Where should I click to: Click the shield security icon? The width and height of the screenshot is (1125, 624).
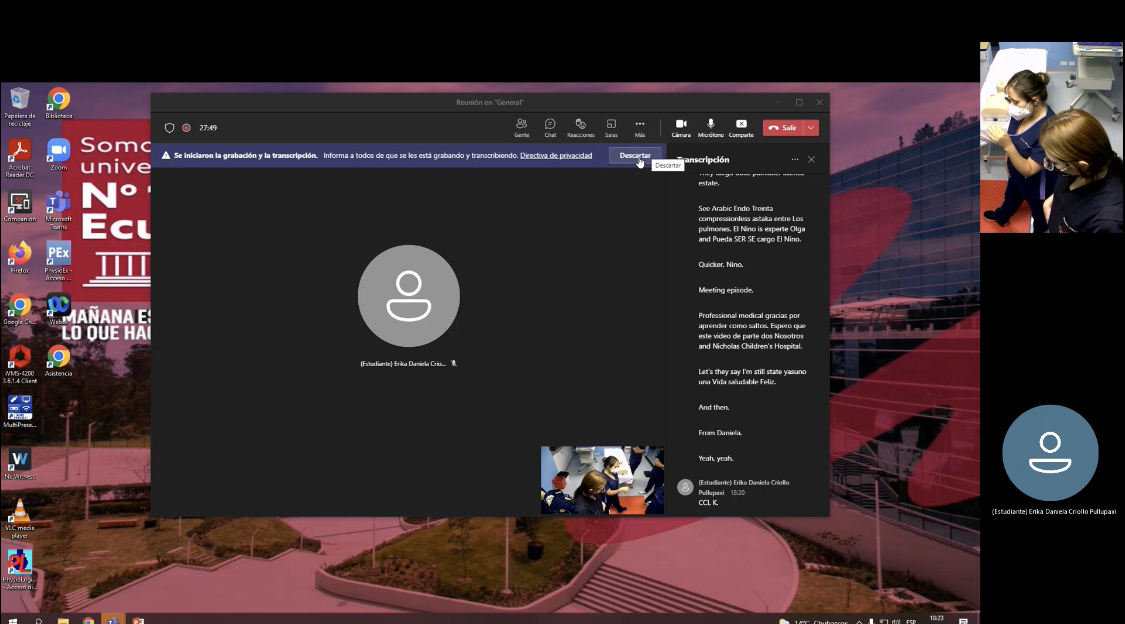click(x=170, y=128)
